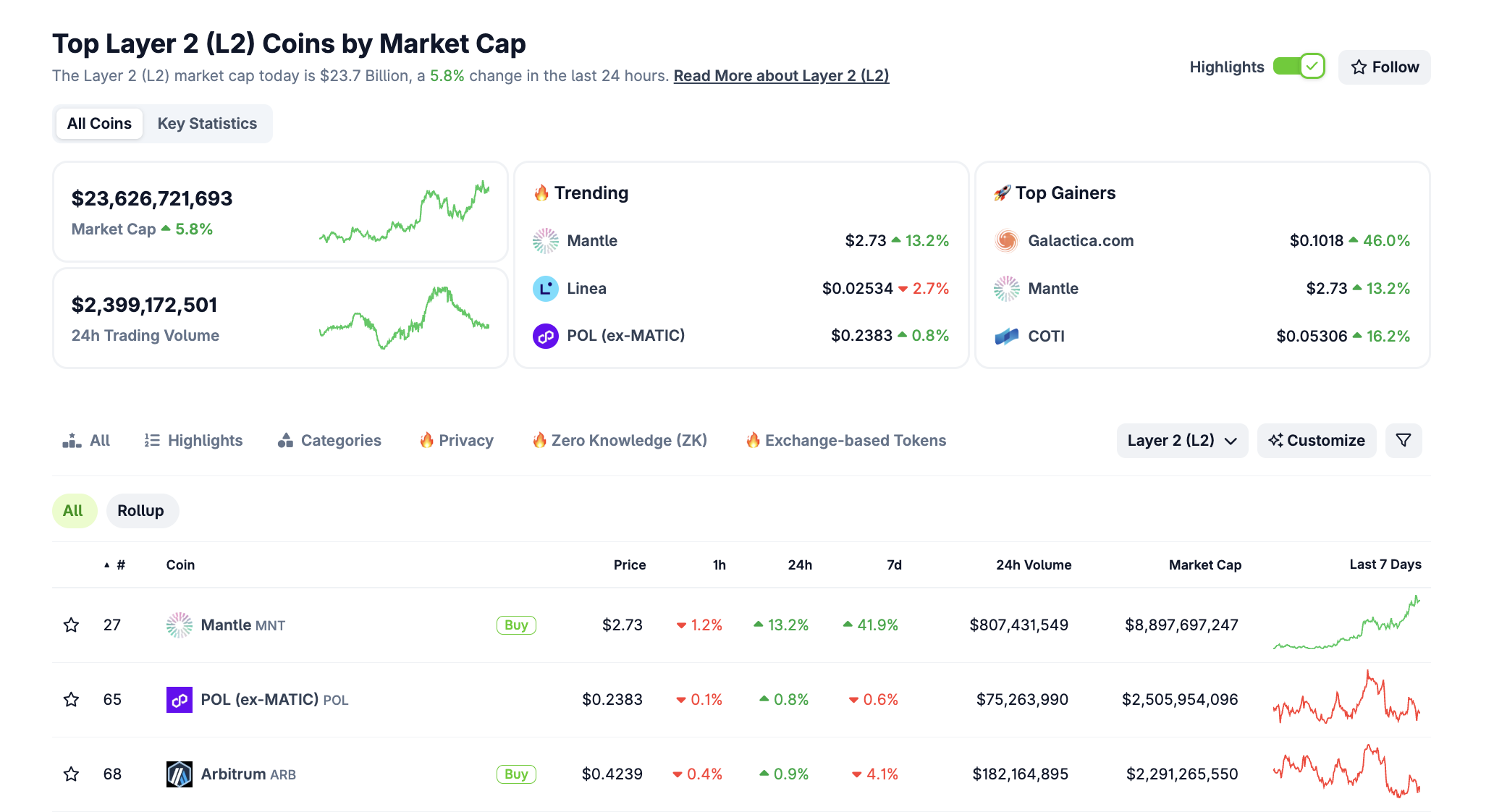Switch to the Key Statistics tab
The image size is (1494, 812).
coord(208,123)
